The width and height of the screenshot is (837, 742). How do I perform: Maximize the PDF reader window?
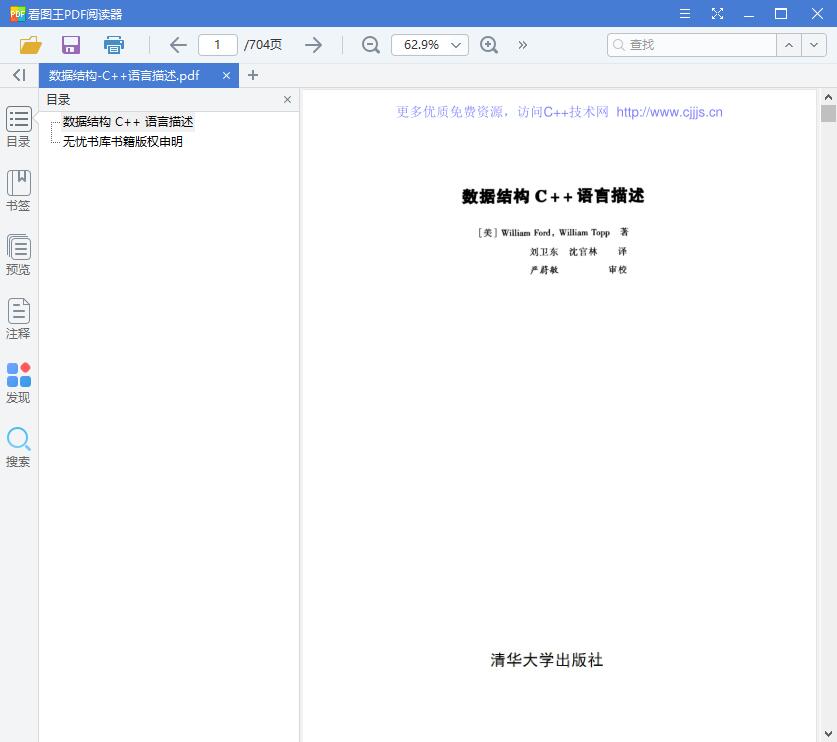tap(781, 14)
